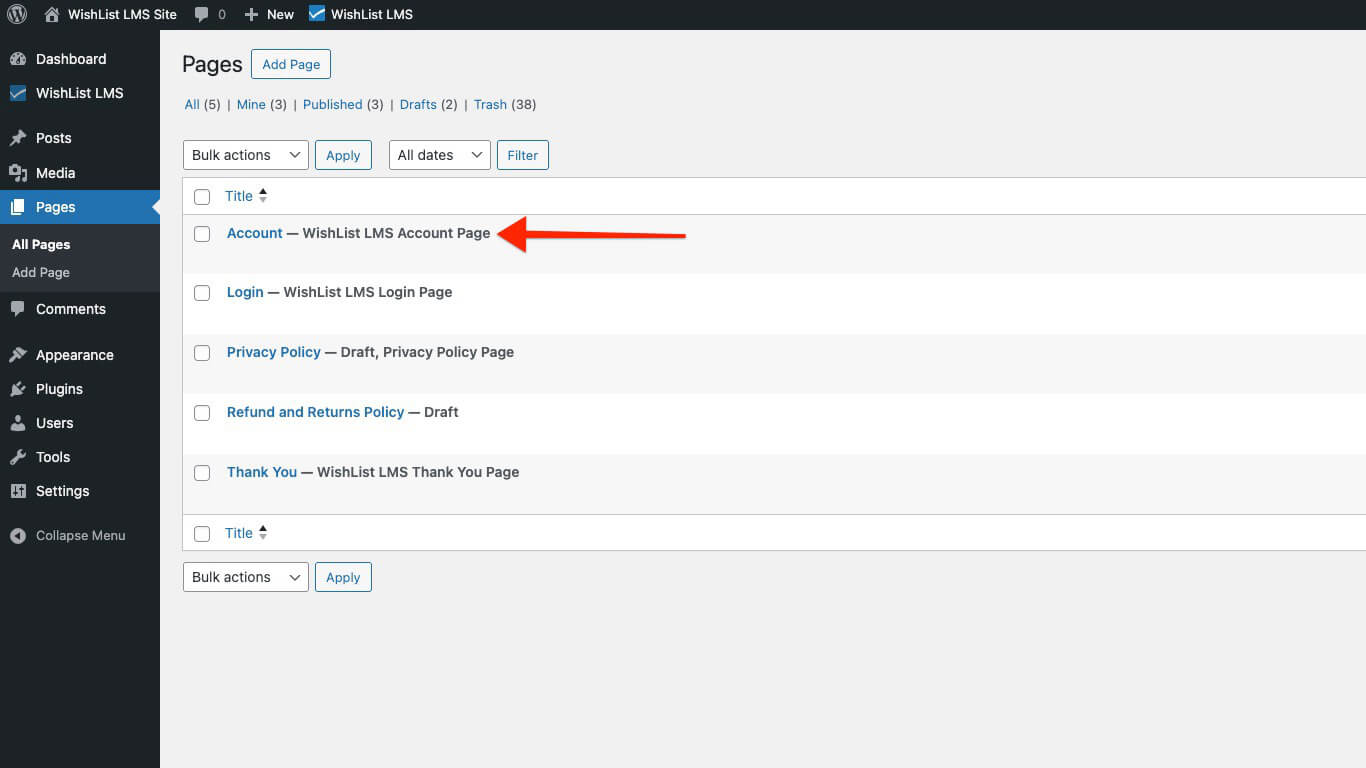Check the box next to the Account page
The image size is (1366, 768).
[202, 233]
